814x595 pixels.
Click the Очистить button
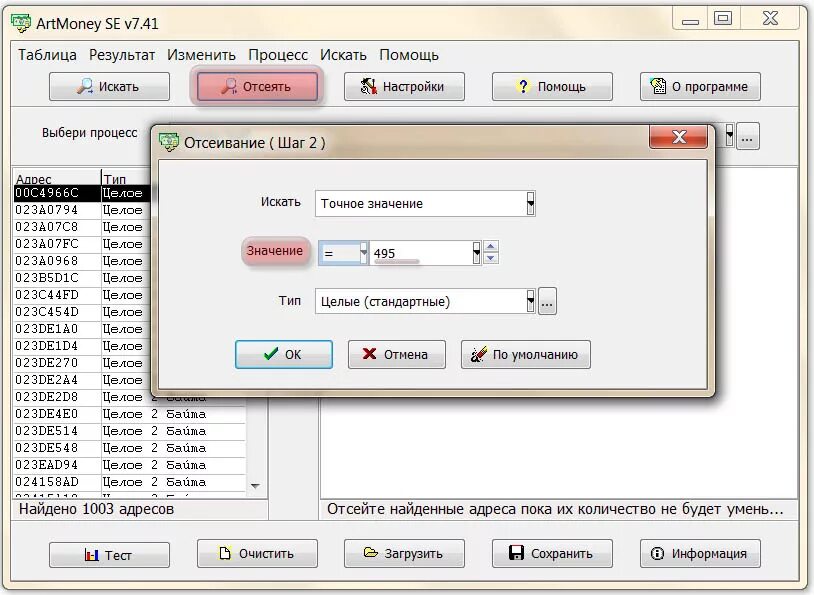point(257,553)
